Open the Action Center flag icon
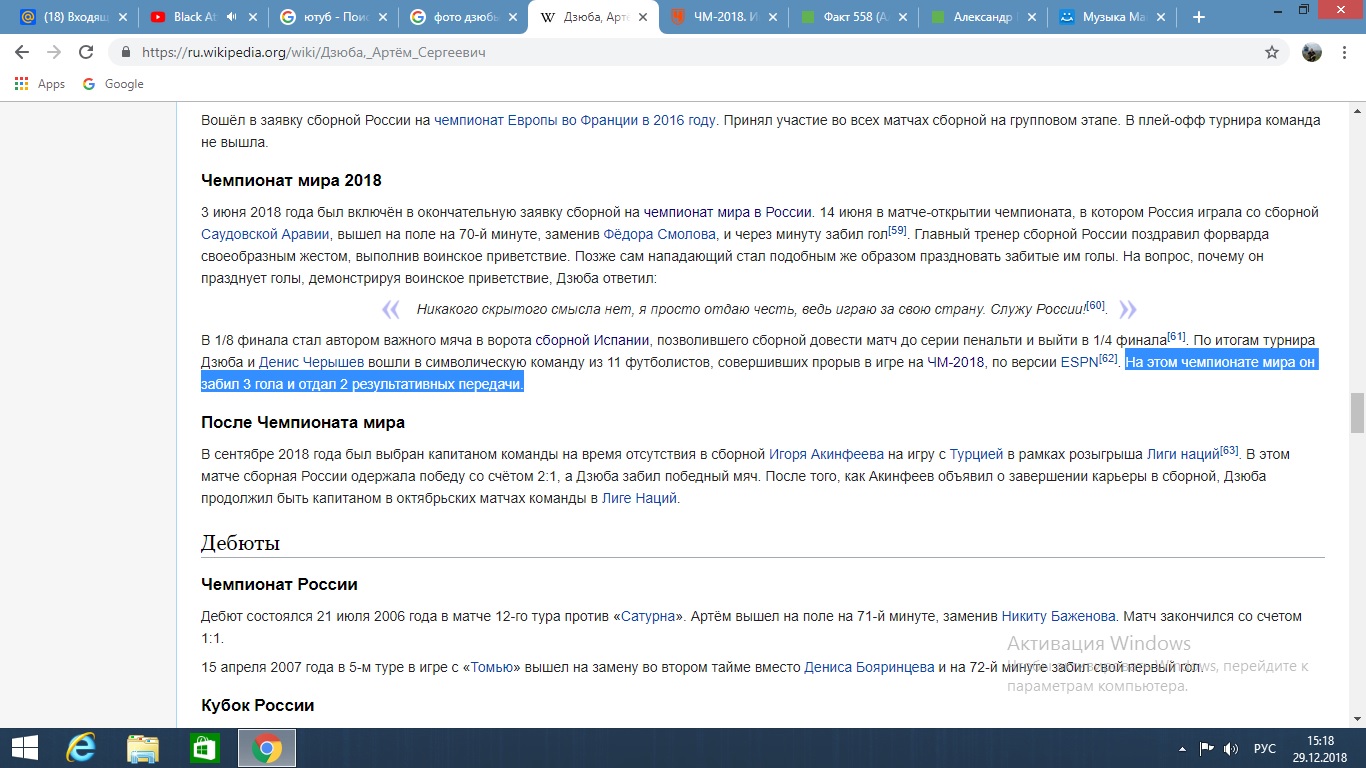This screenshot has width=1366, height=768. 1207,748
